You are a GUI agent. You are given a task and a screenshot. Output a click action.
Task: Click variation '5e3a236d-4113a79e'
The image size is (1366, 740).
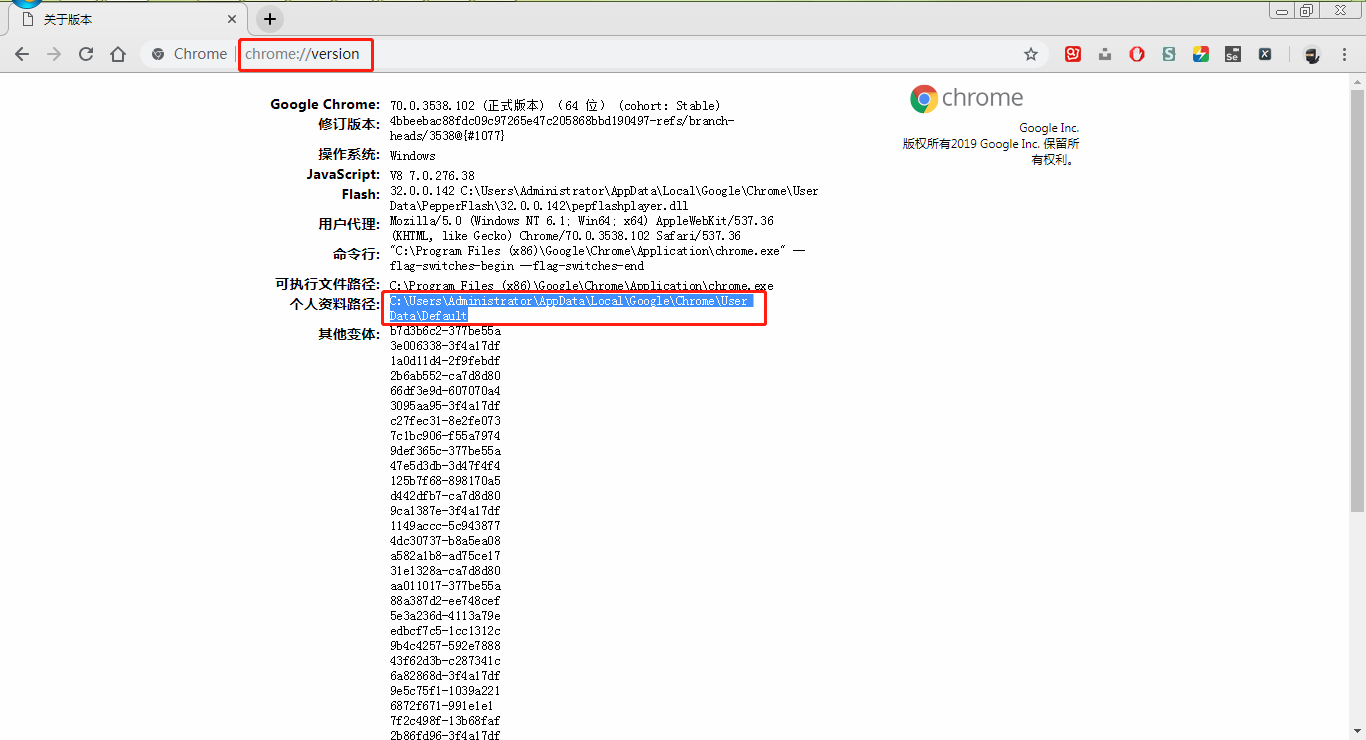445,616
